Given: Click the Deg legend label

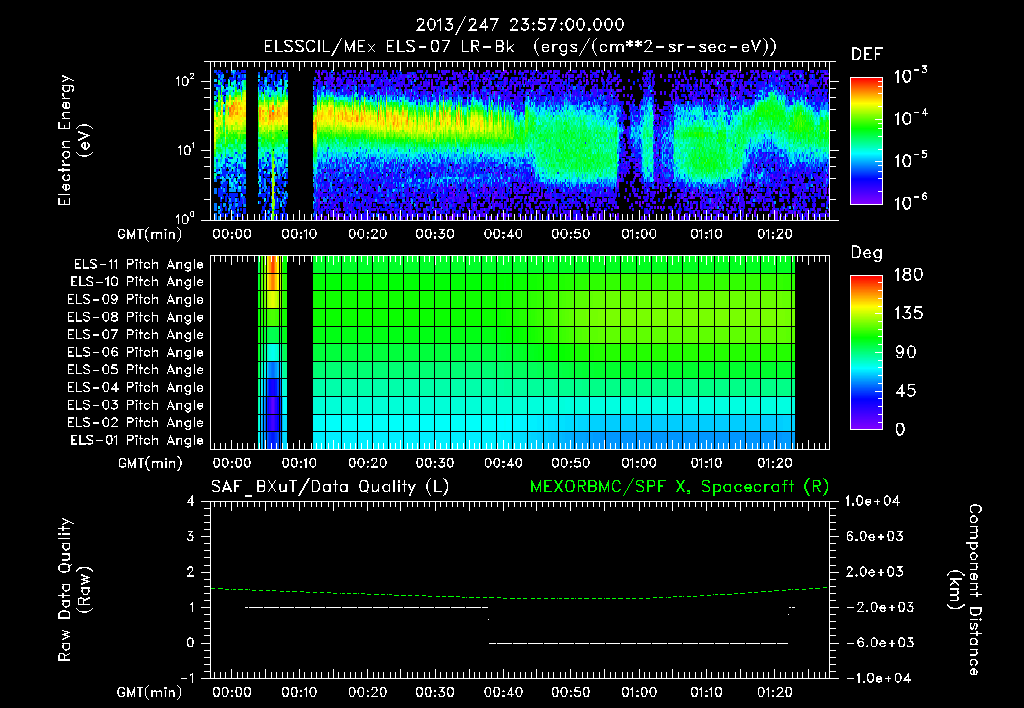Looking at the screenshot, I should pos(867,253).
